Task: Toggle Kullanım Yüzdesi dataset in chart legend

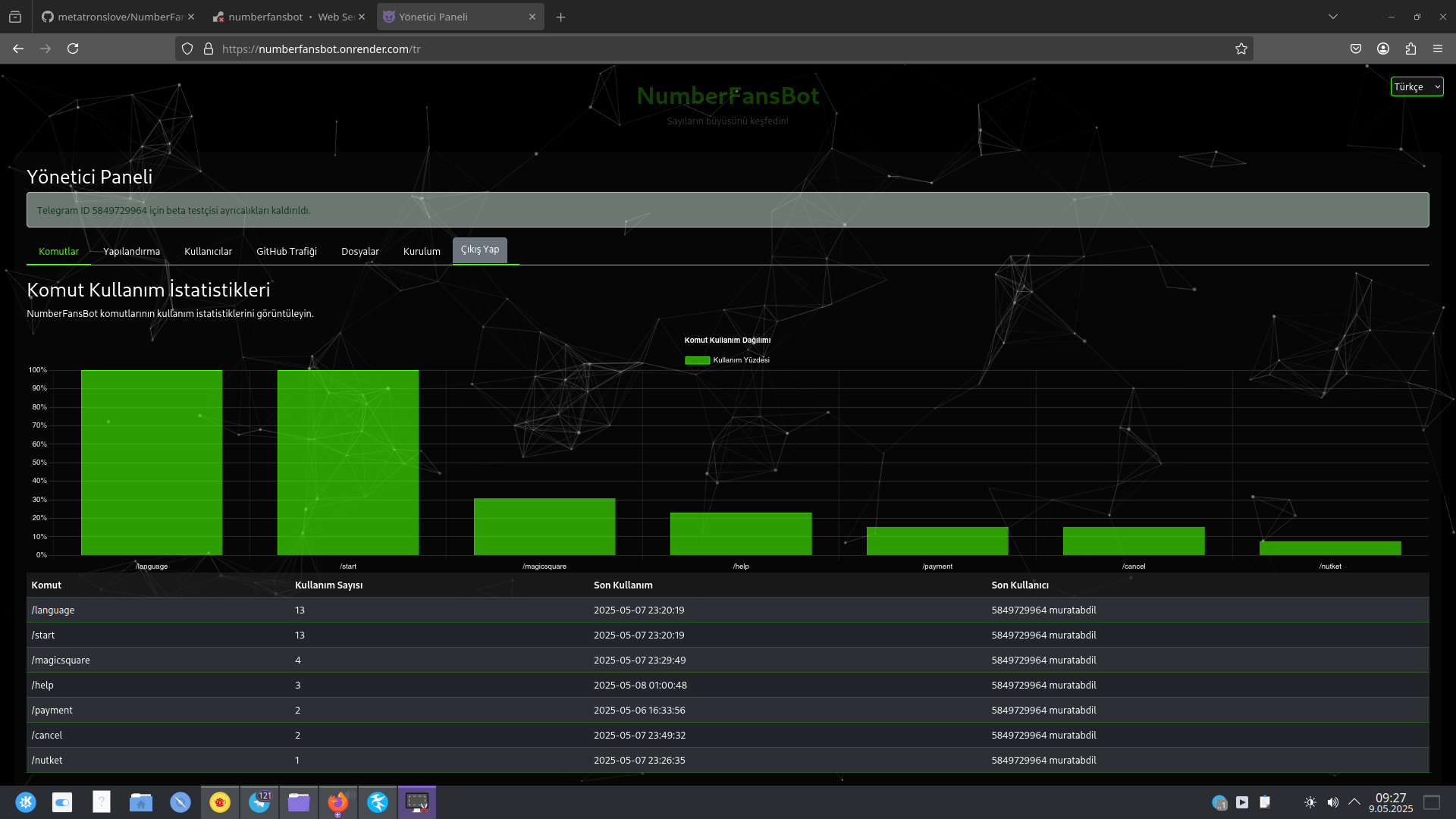Action: coord(726,360)
